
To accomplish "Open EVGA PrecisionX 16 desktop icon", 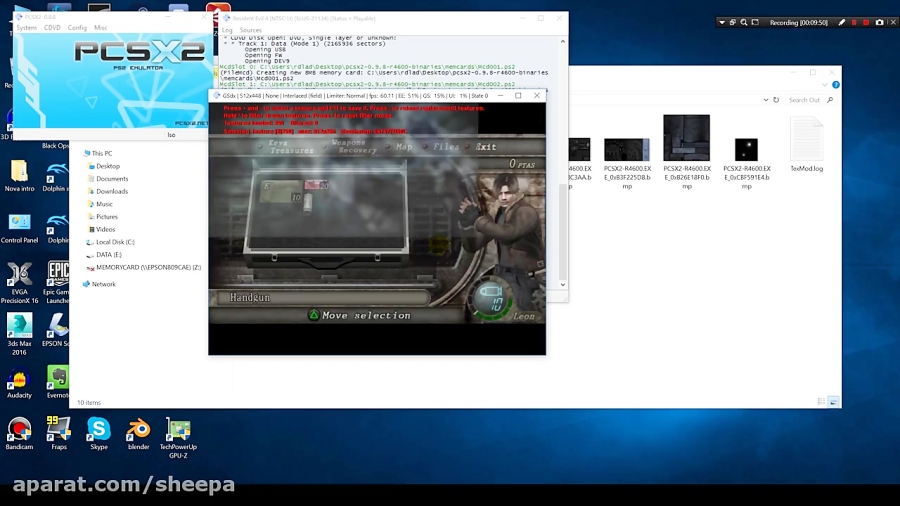I will pyautogui.click(x=20, y=282).
